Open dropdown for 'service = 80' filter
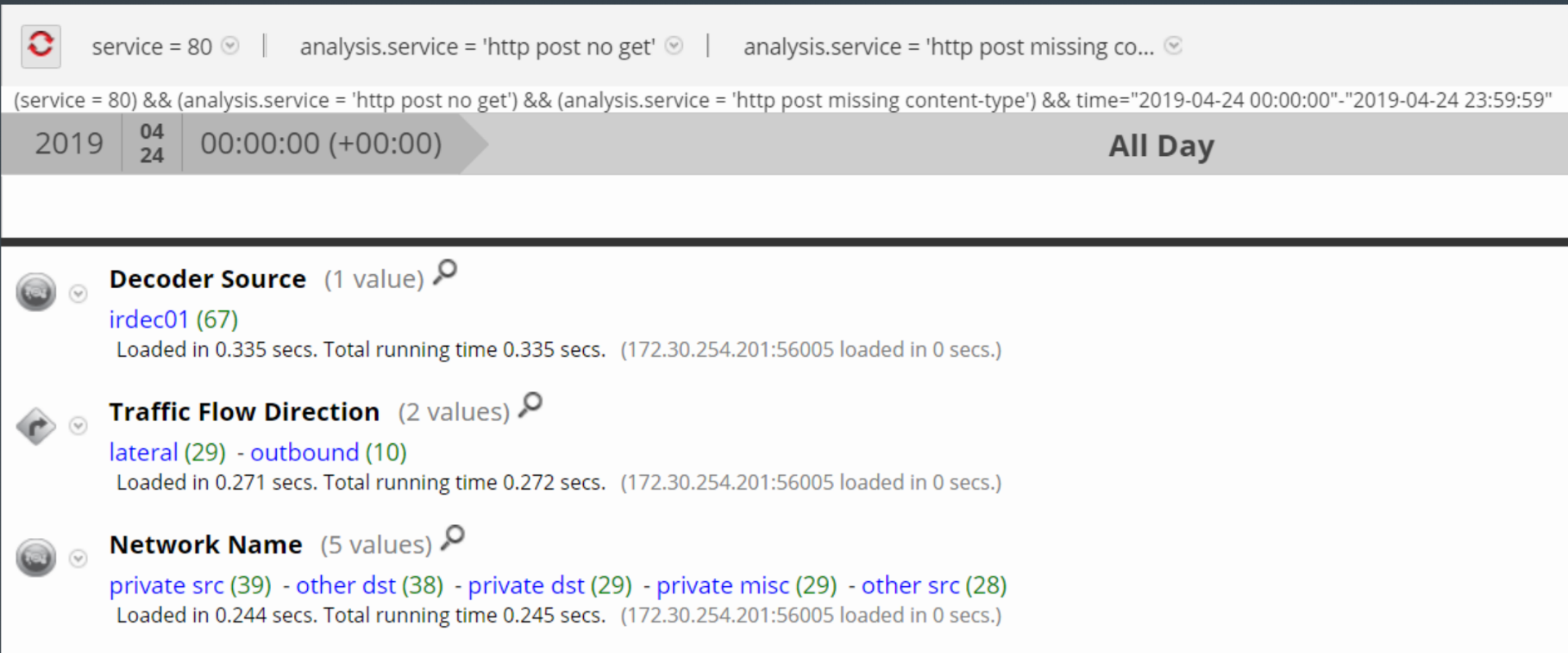 231,46
